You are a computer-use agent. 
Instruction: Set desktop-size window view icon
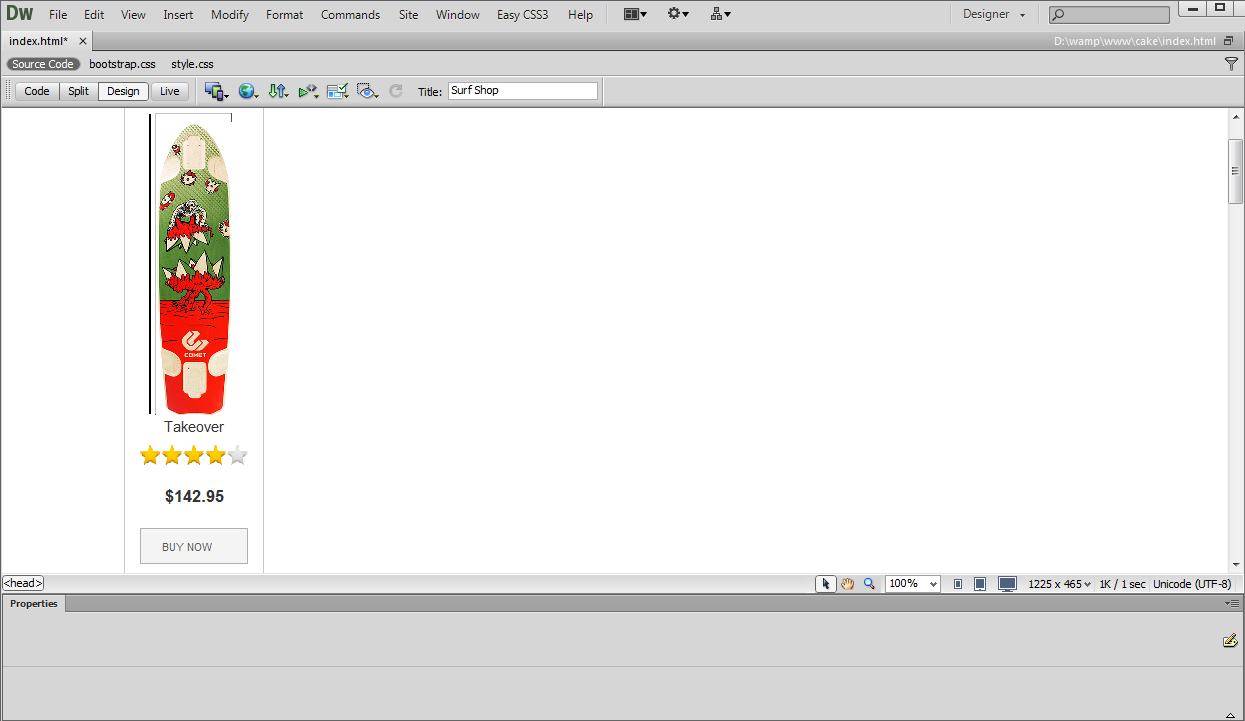point(1007,584)
